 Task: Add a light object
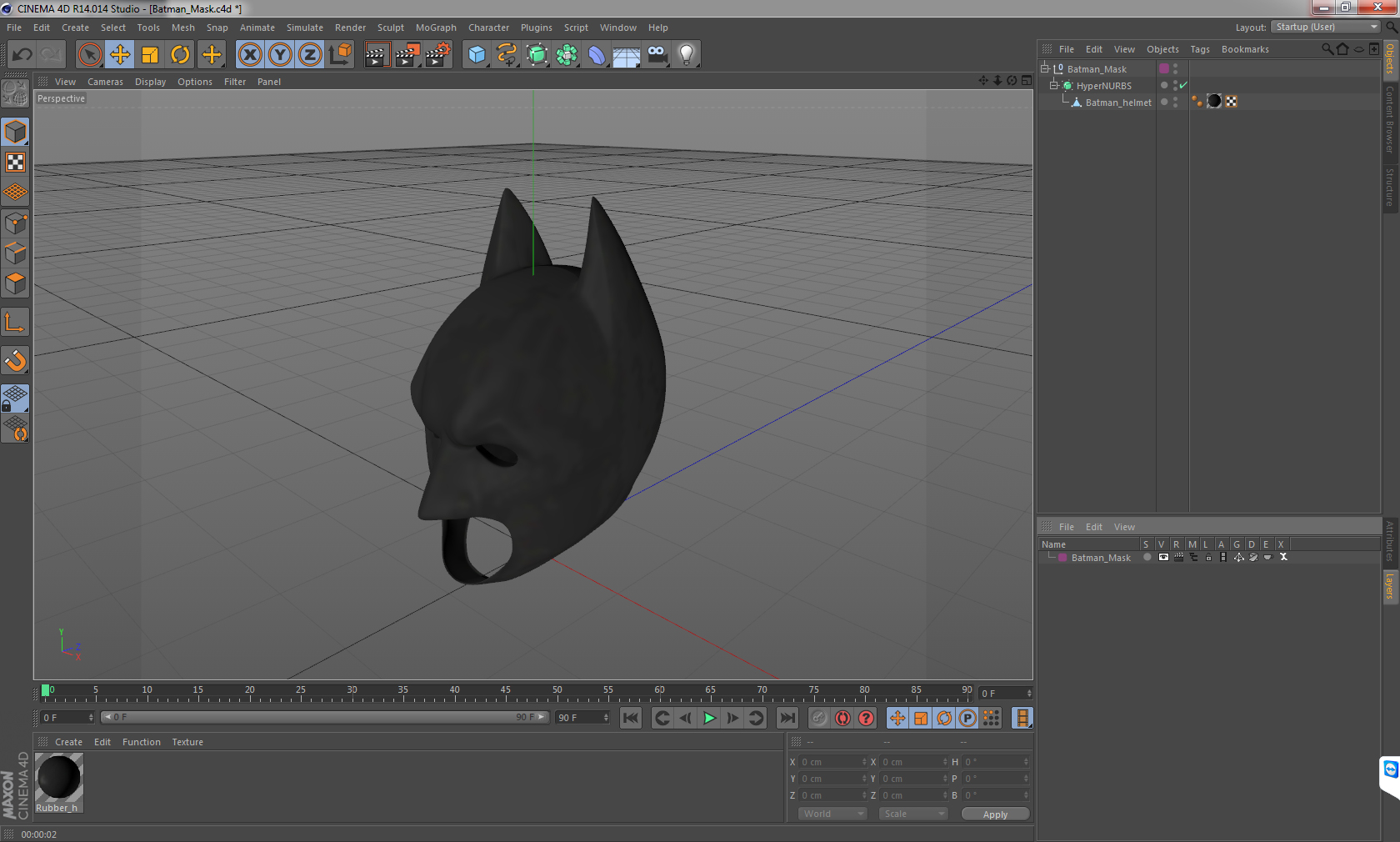click(687, 55)
